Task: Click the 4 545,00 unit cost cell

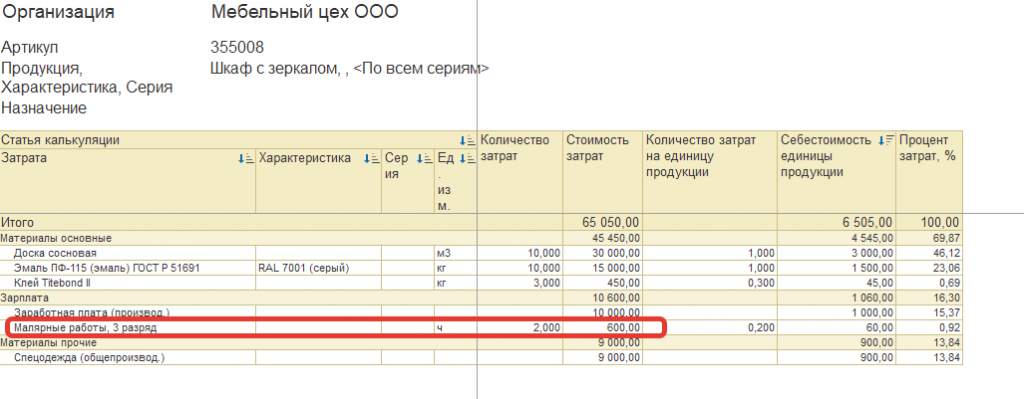Action: [x=837, y=238]
